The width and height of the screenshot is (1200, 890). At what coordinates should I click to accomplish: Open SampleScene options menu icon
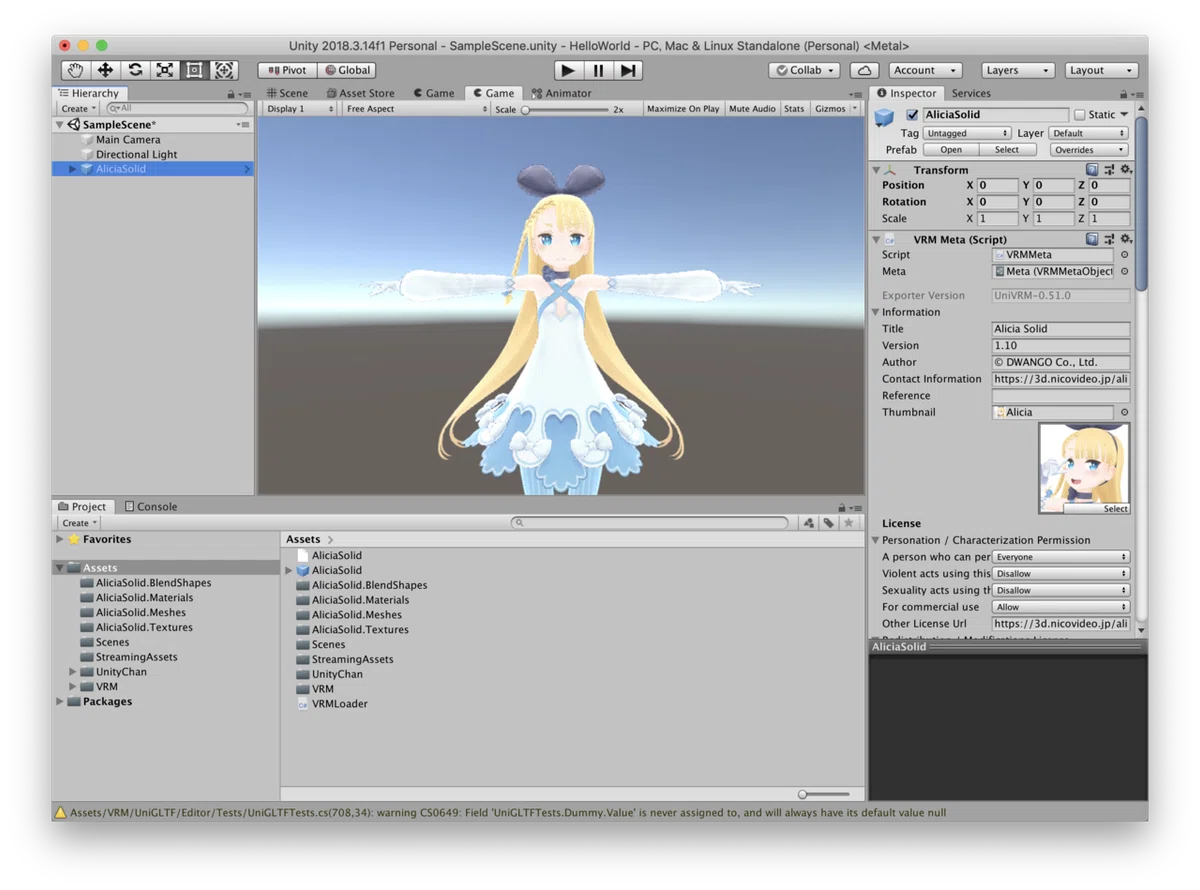(243, 125)
